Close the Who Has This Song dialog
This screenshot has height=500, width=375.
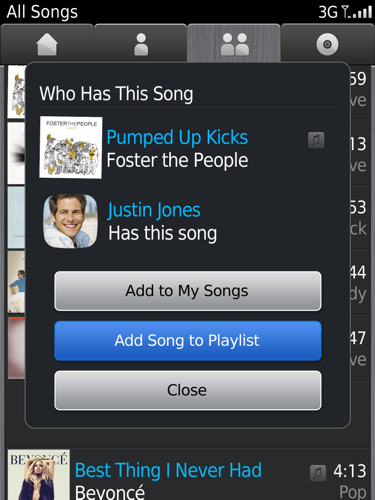coord(188,390)
